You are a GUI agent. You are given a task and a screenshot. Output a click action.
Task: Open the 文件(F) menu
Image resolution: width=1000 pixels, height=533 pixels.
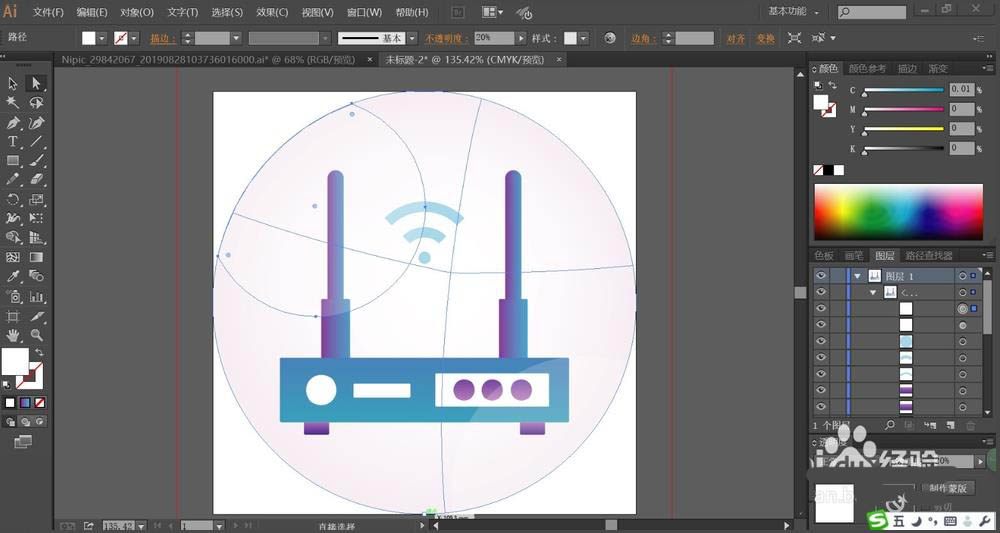point(48,12)
